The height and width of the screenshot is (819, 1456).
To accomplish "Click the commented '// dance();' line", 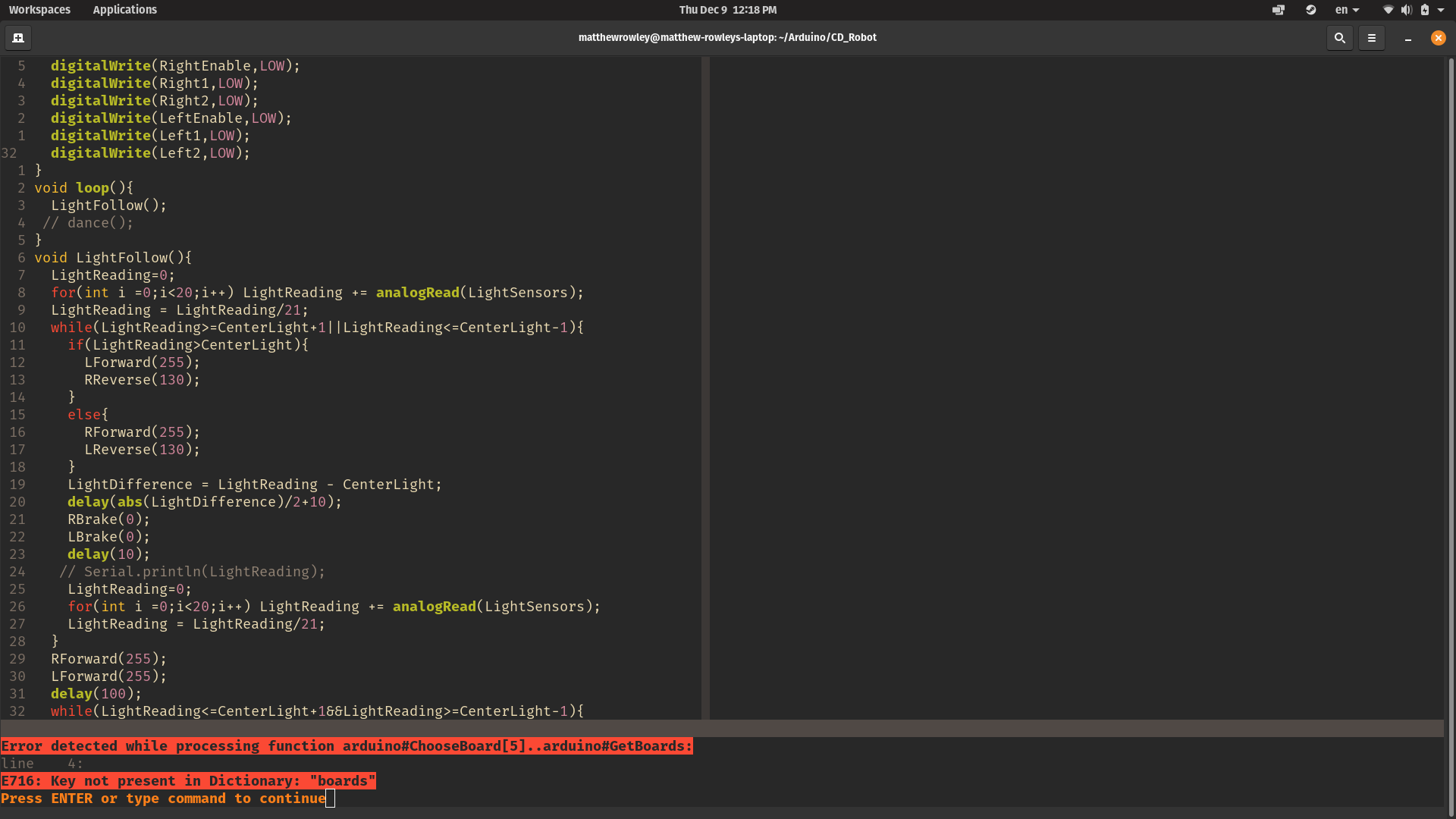I will (88, 223).
